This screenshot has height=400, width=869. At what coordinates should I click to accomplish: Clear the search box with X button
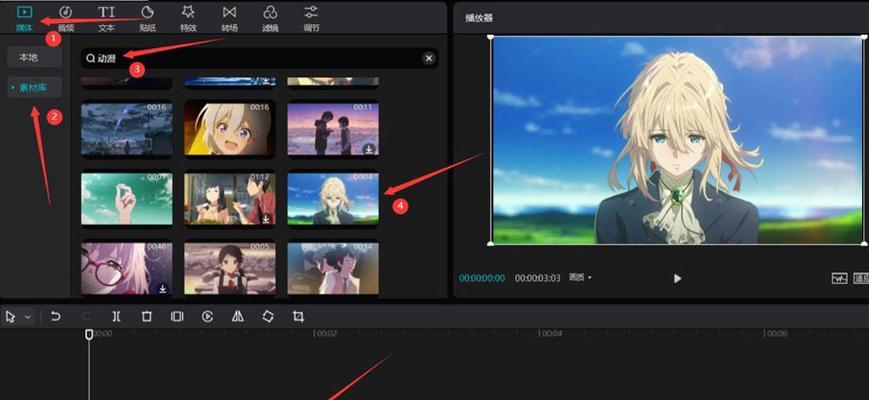point(429,58)
